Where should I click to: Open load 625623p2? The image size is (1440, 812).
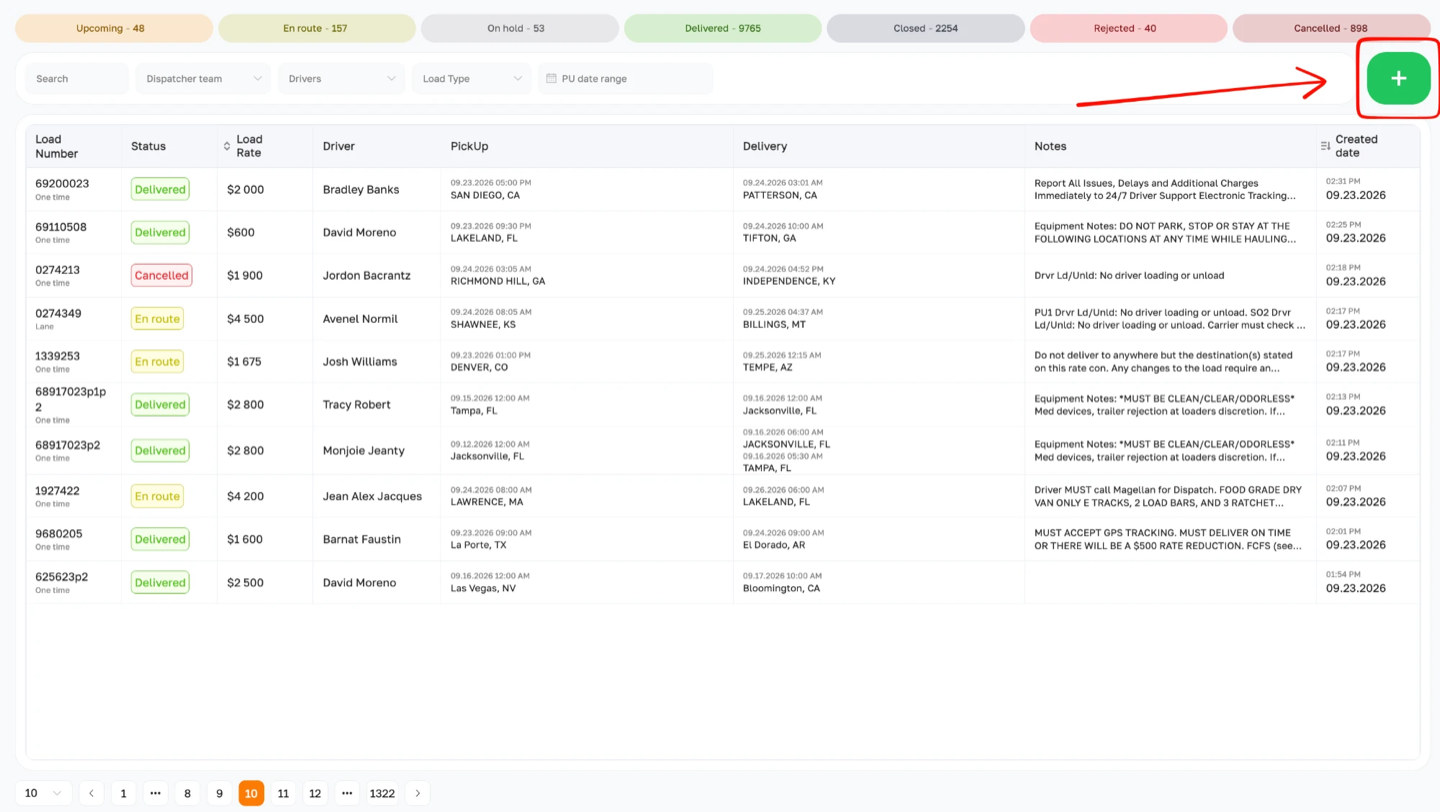click(x=62, y=577)
